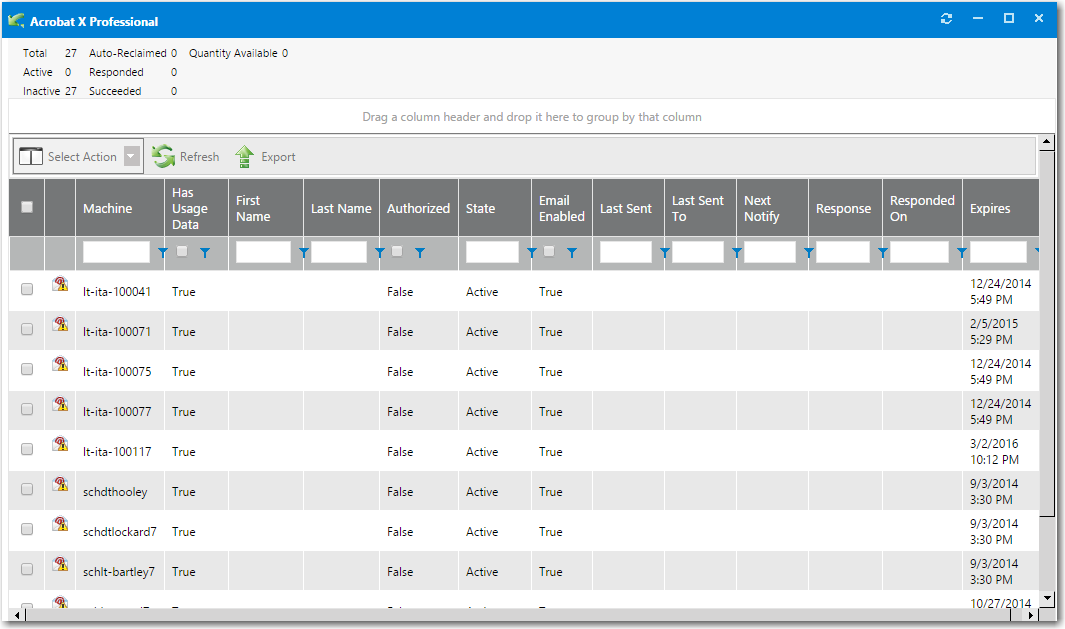Expand the Select Action dropdown arrow
The image size is (1065, 629).
(132, 157)
